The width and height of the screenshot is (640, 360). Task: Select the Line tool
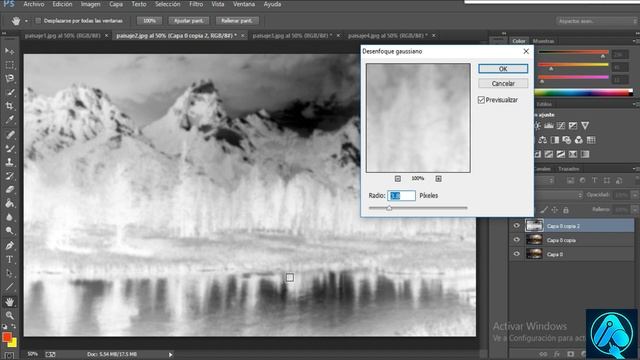pyautogui.click(x=9, y=287)
